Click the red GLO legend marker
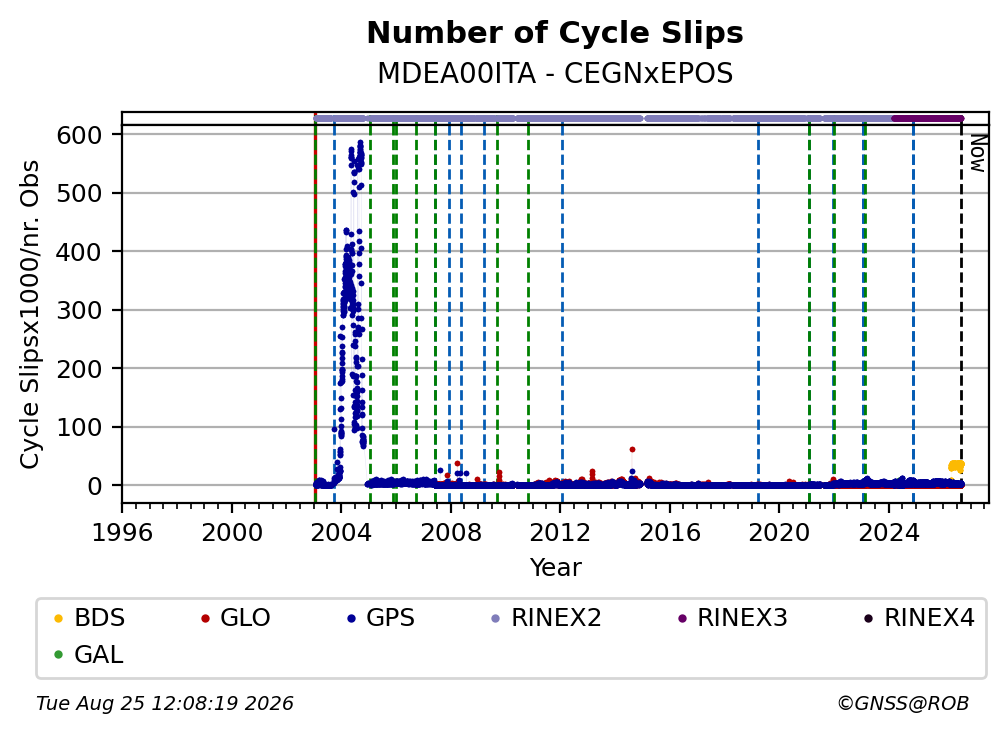Screen dimensions: 1008x734 pos(205,619)
